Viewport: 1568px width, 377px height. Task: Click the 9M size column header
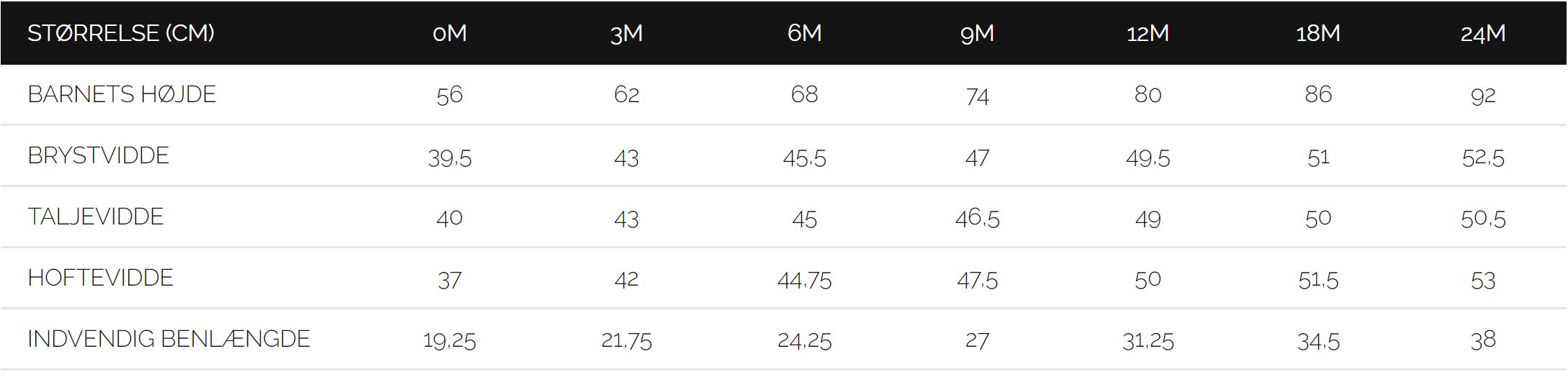pyautogui.click(x=977, y=33)
